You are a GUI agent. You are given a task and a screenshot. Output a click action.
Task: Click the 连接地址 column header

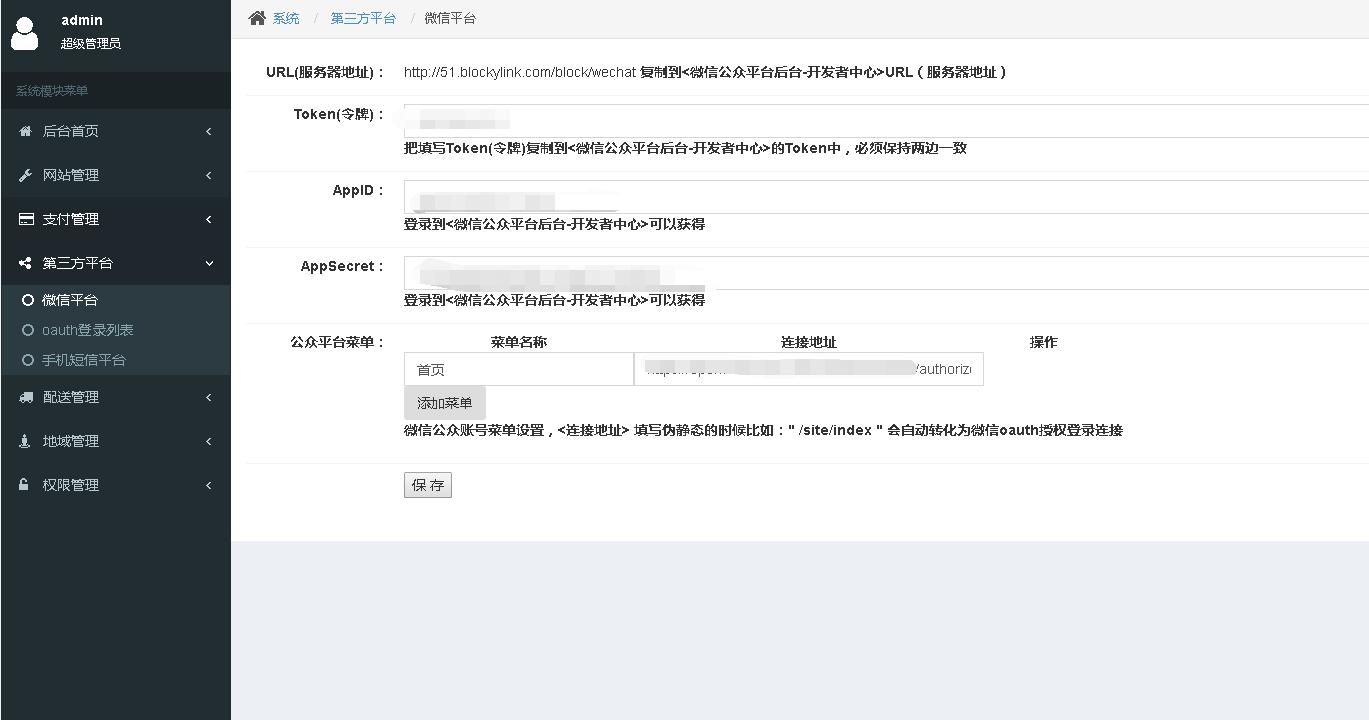[809, 342]
